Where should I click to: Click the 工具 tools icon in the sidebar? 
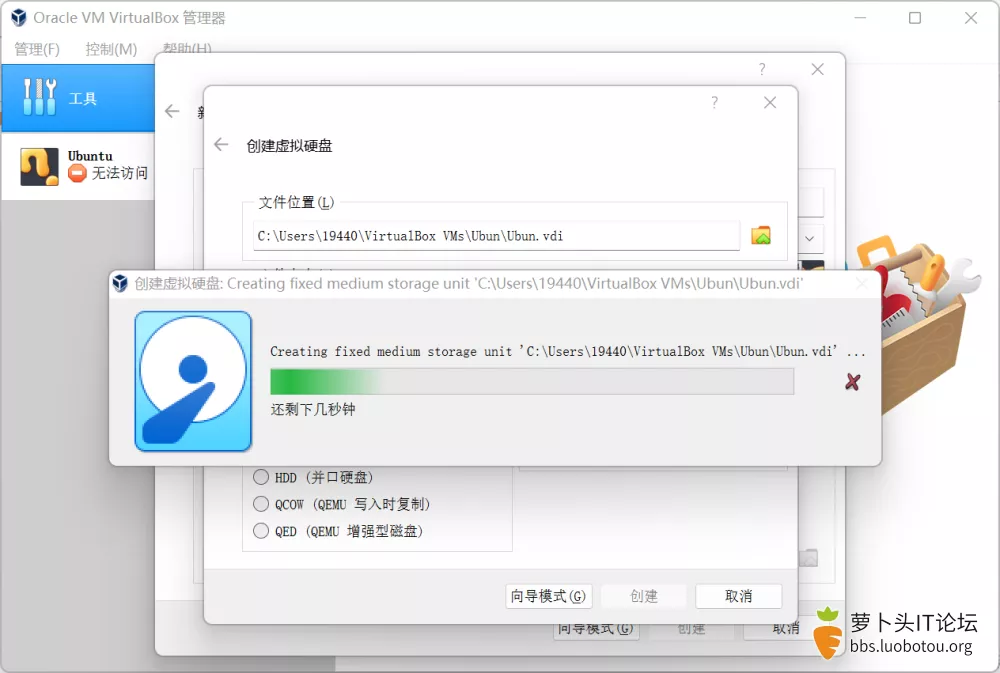pyautogui.click(x=40, y=97)
